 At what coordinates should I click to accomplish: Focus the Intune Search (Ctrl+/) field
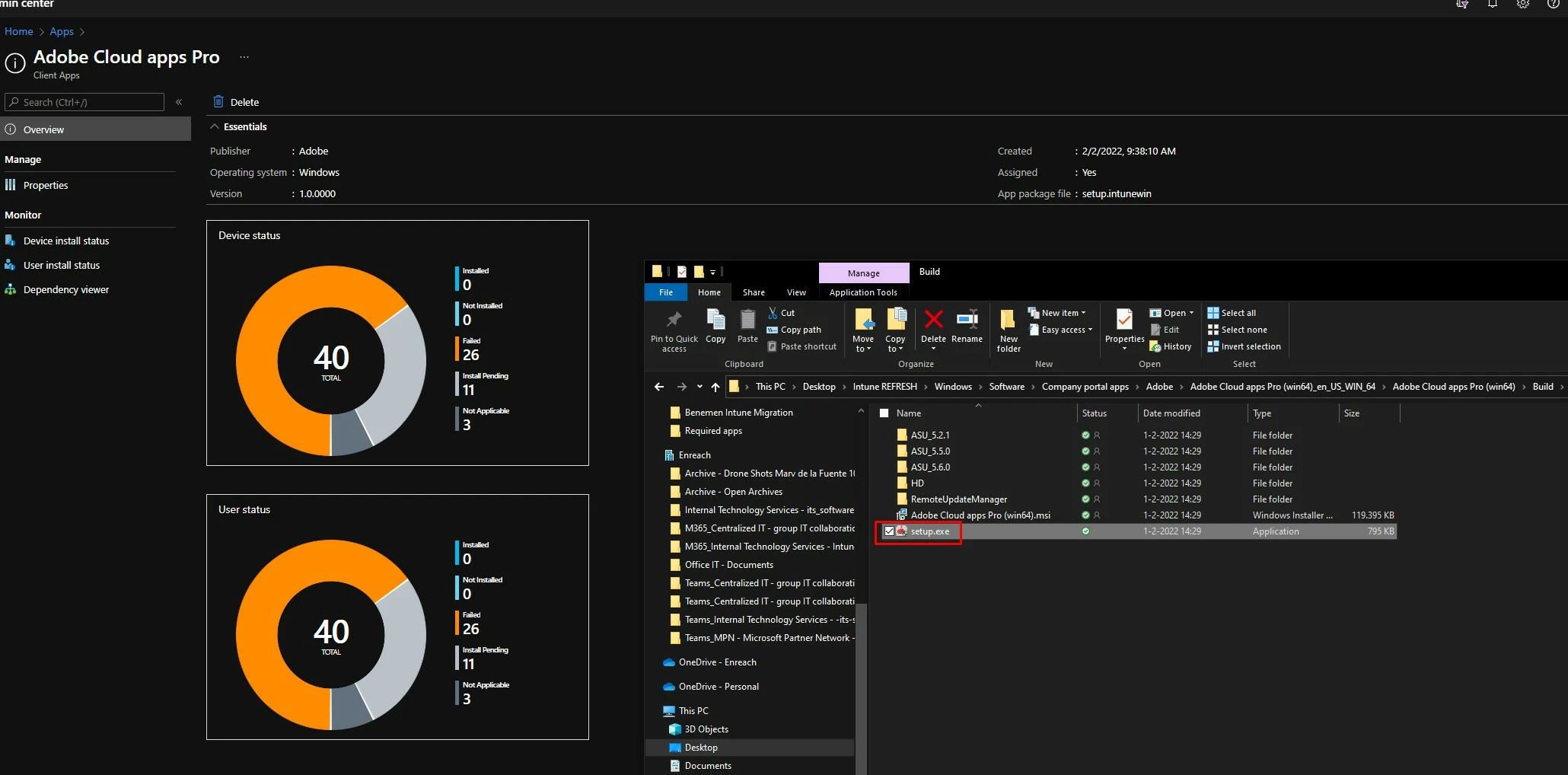pos(84,102)
